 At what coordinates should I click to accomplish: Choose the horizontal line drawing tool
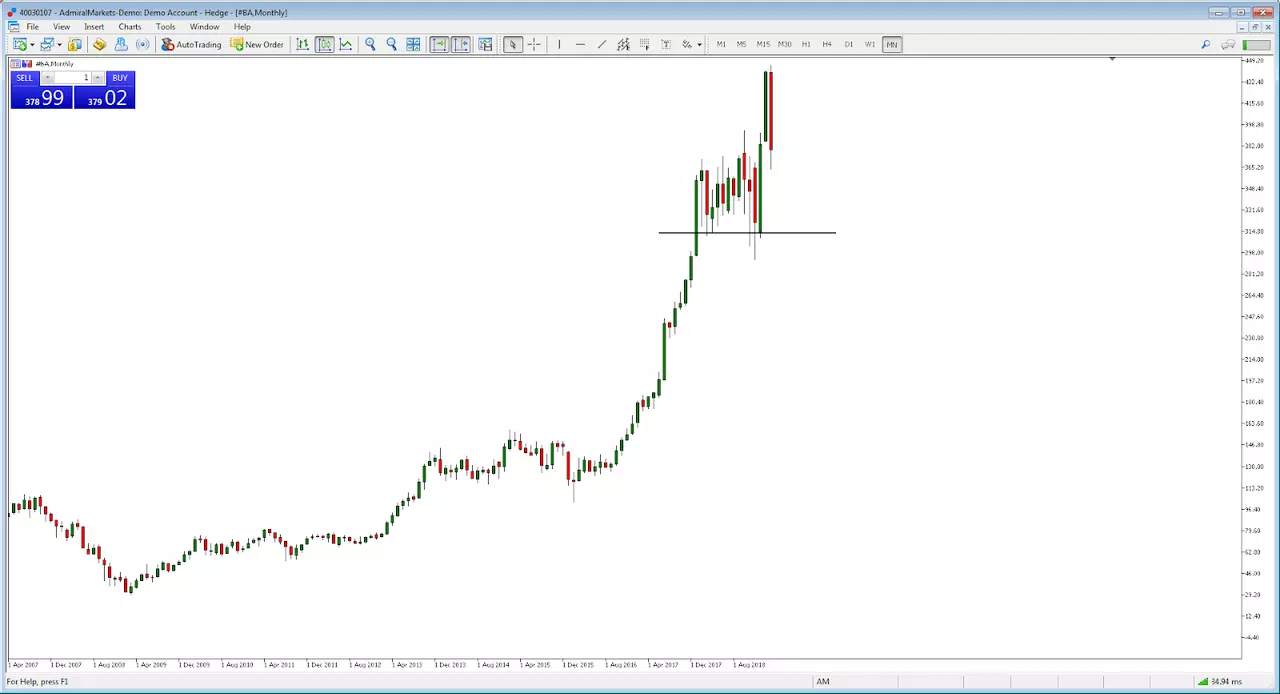click(x=580, y=44)
